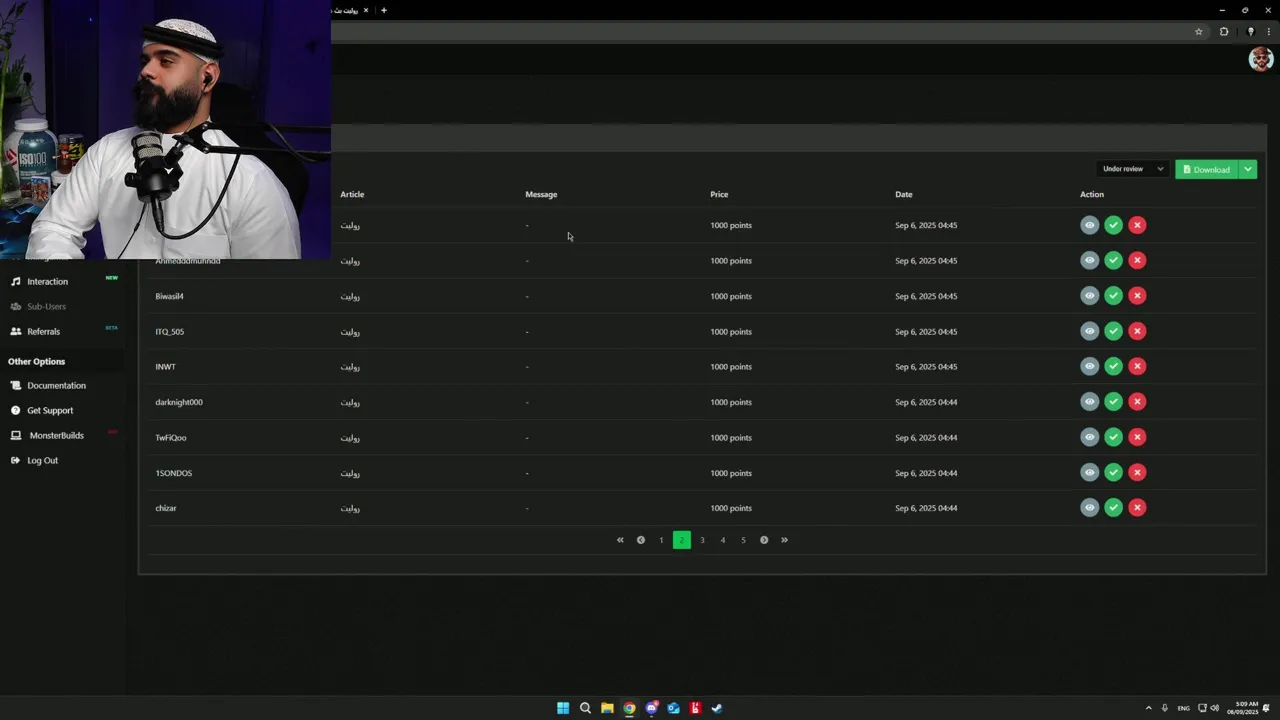Reject the 1SONDOS entry
This screenshot has width=1280, height=720.
point(1137,472)
